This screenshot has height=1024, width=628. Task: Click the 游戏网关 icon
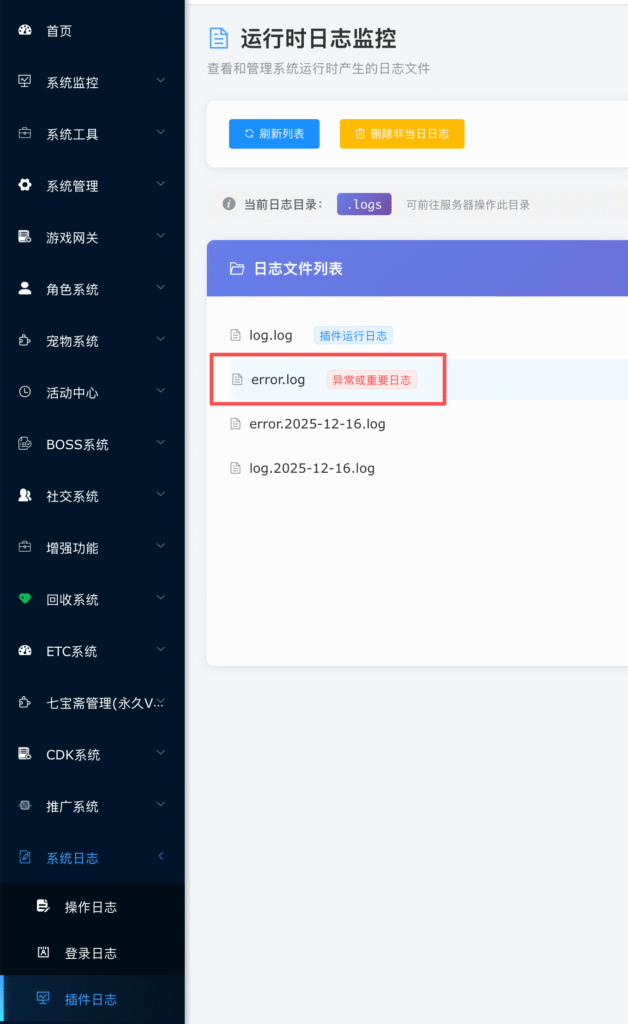pos(25,236)
